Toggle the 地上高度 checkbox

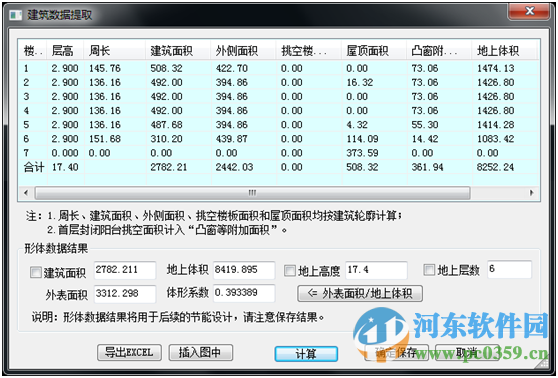click(290, 270)
